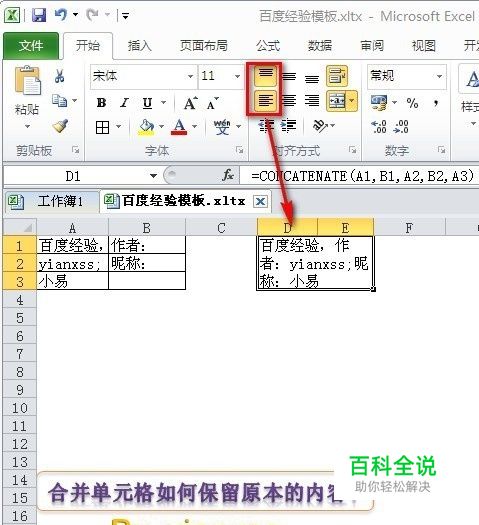This screenshot has width=479, height=525.
Task: Click the select all corner button
Action: (x=20, y=227)
